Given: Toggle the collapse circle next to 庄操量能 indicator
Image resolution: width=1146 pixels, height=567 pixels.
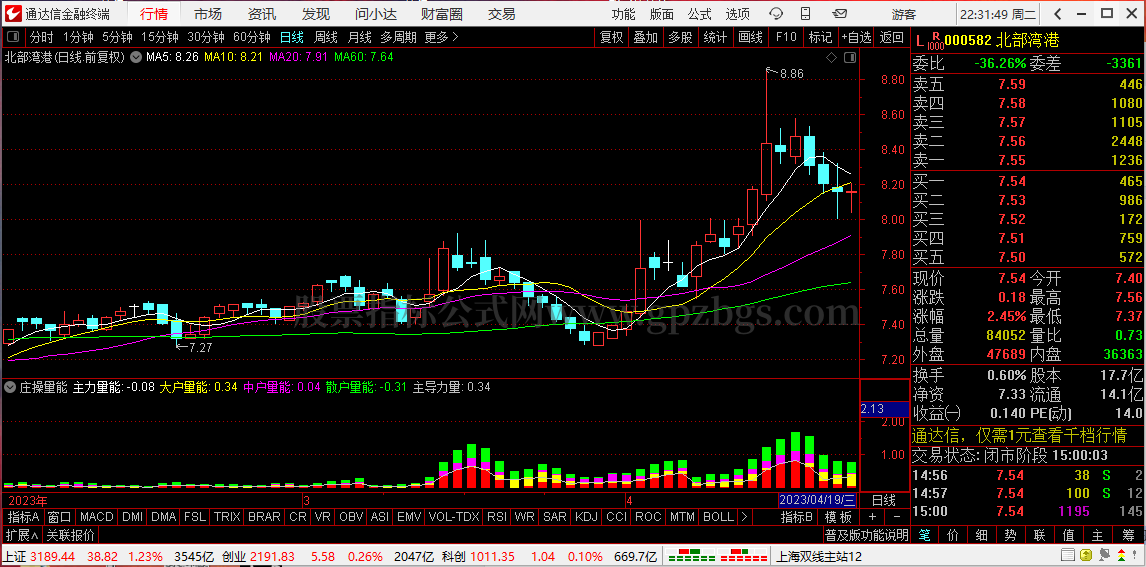Looking at the screenshot, I should [x=10, y=387].
